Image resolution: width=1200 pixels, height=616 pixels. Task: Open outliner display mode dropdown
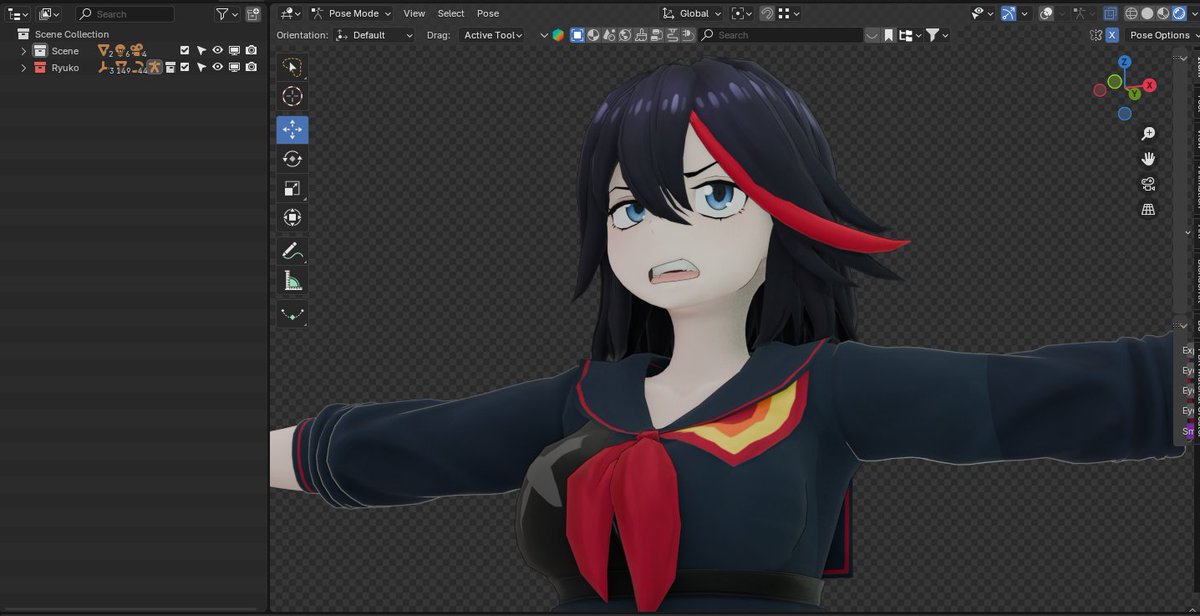point(49,14)
